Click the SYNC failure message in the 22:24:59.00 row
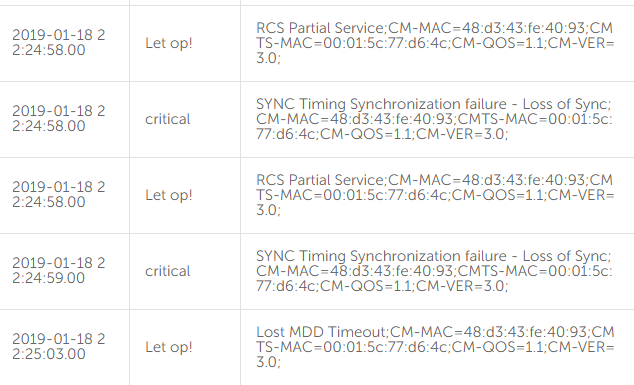Screen dimensions: 634x385 (x=434, y=271)
